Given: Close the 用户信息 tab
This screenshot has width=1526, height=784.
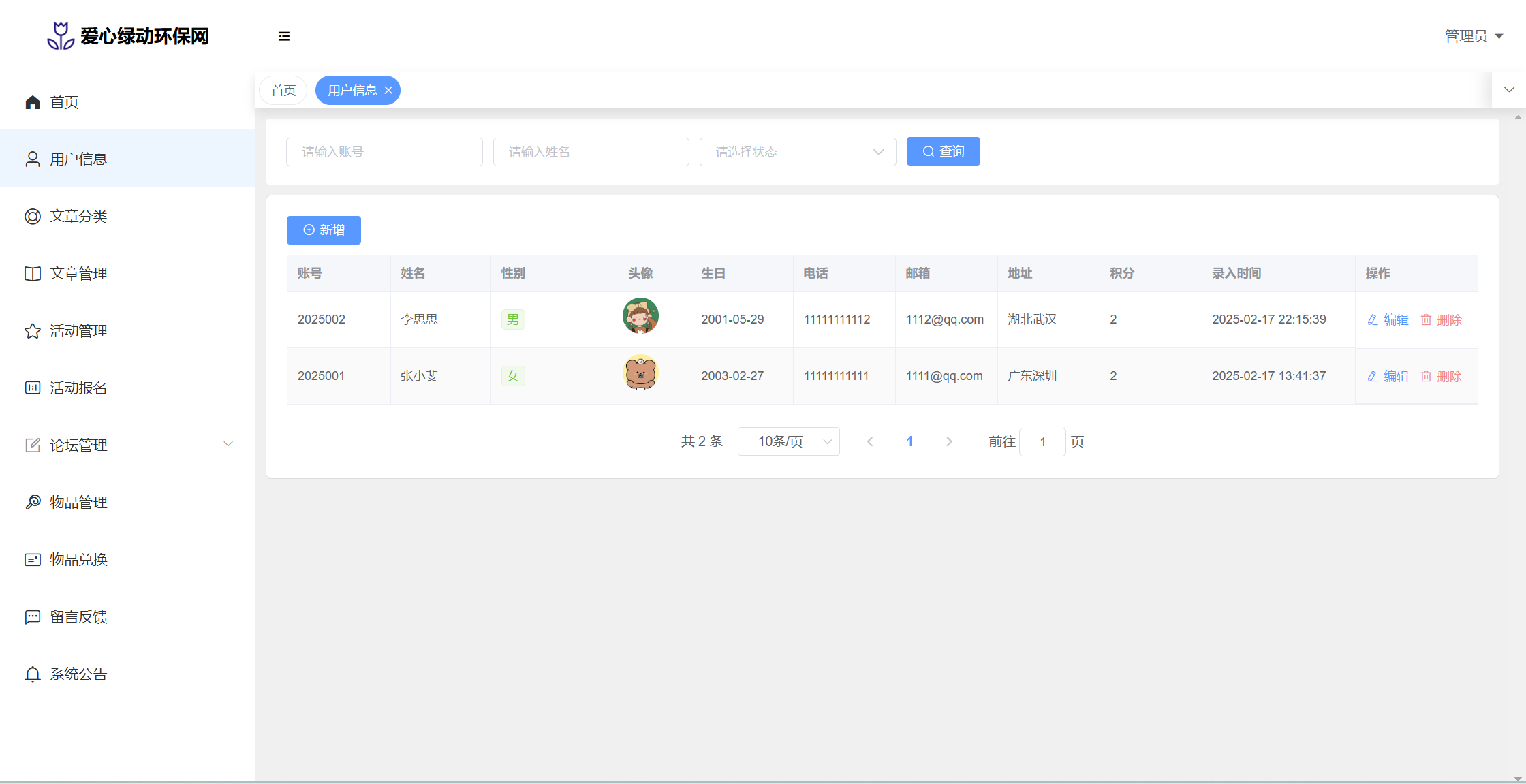Looking at the screenshot, I should coord(388,91).
